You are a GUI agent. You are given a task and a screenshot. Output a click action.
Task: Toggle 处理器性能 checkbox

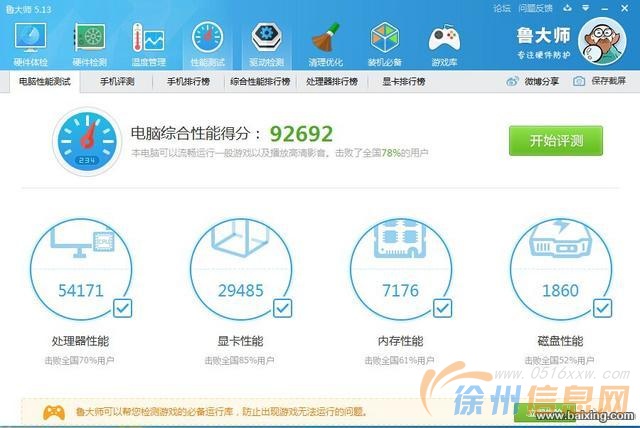pos(122,308)
